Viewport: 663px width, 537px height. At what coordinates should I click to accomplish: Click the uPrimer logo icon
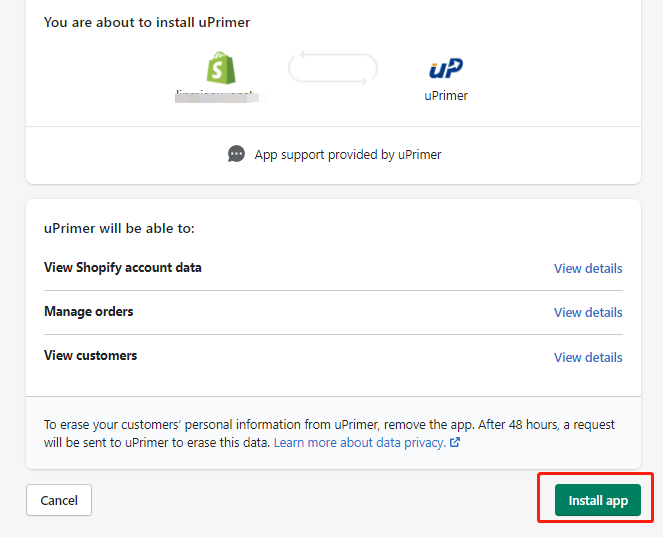[446, 68]
